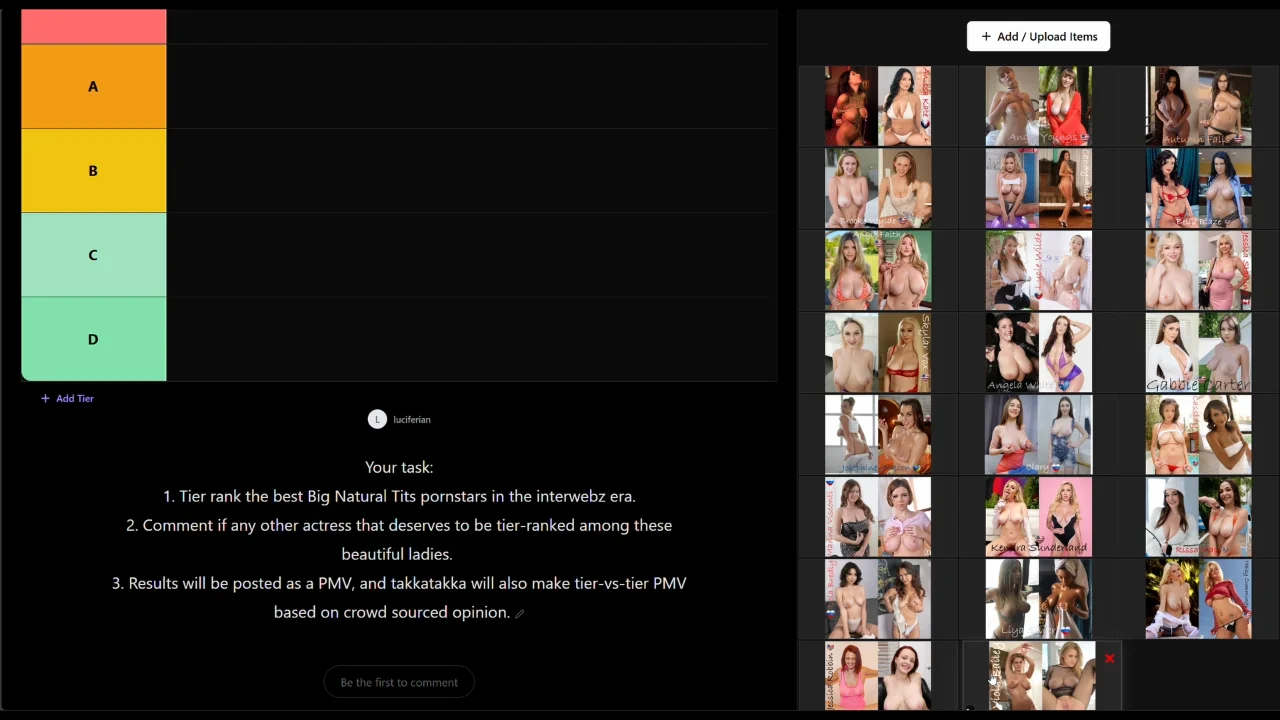Click the empty C tier row area

pyautogui.click(x=470, y=255)
